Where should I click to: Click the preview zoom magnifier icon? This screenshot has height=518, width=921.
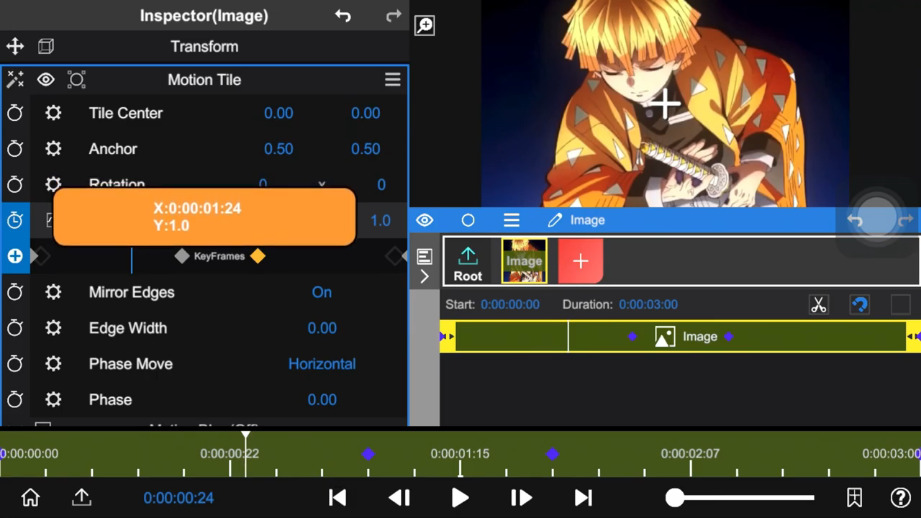point(425,25)
